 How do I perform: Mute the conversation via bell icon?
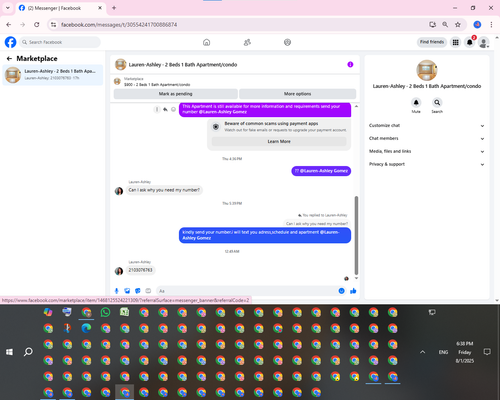click(416, 102)
